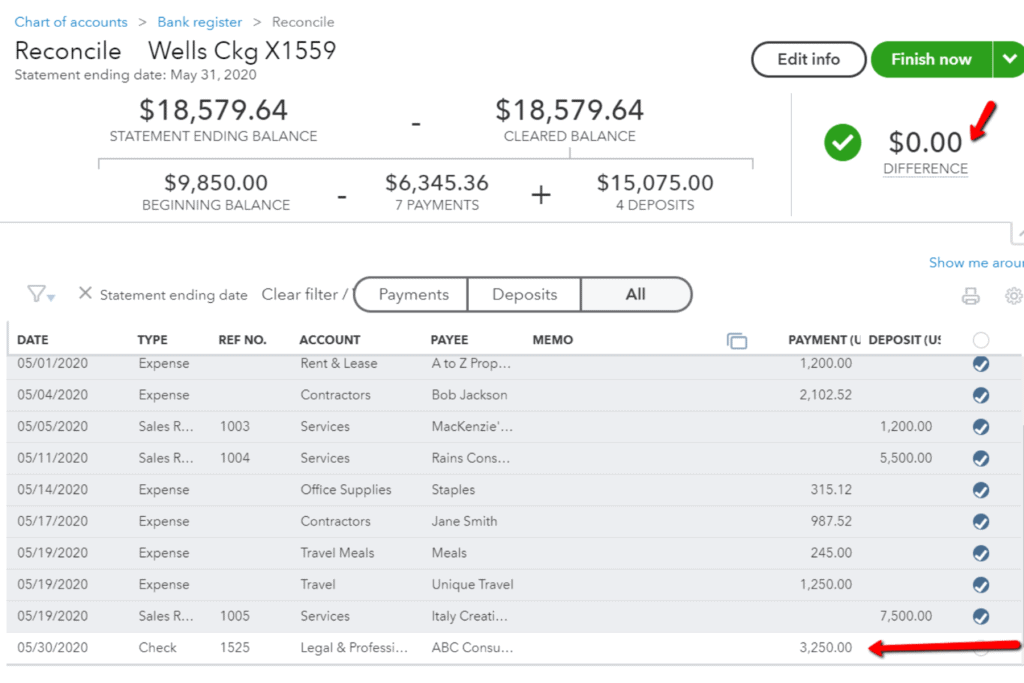The image size is (1024, 683).
Task: Open the settings gear icon
Action: [x=1013, y=296]
